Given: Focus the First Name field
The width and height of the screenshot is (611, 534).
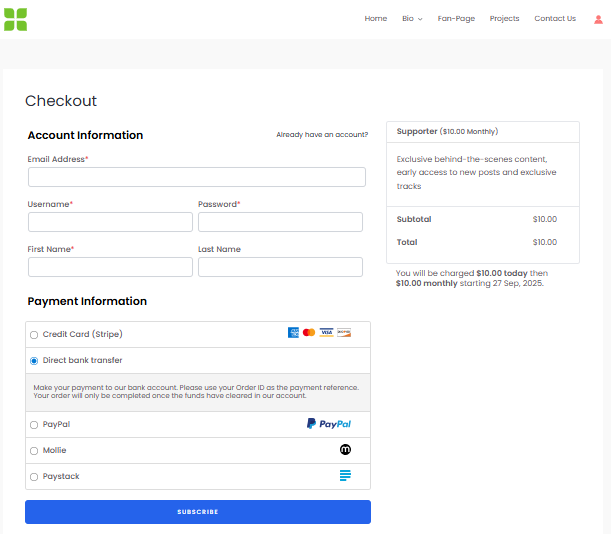Looking at the screenshot, I should click(110, 267).
